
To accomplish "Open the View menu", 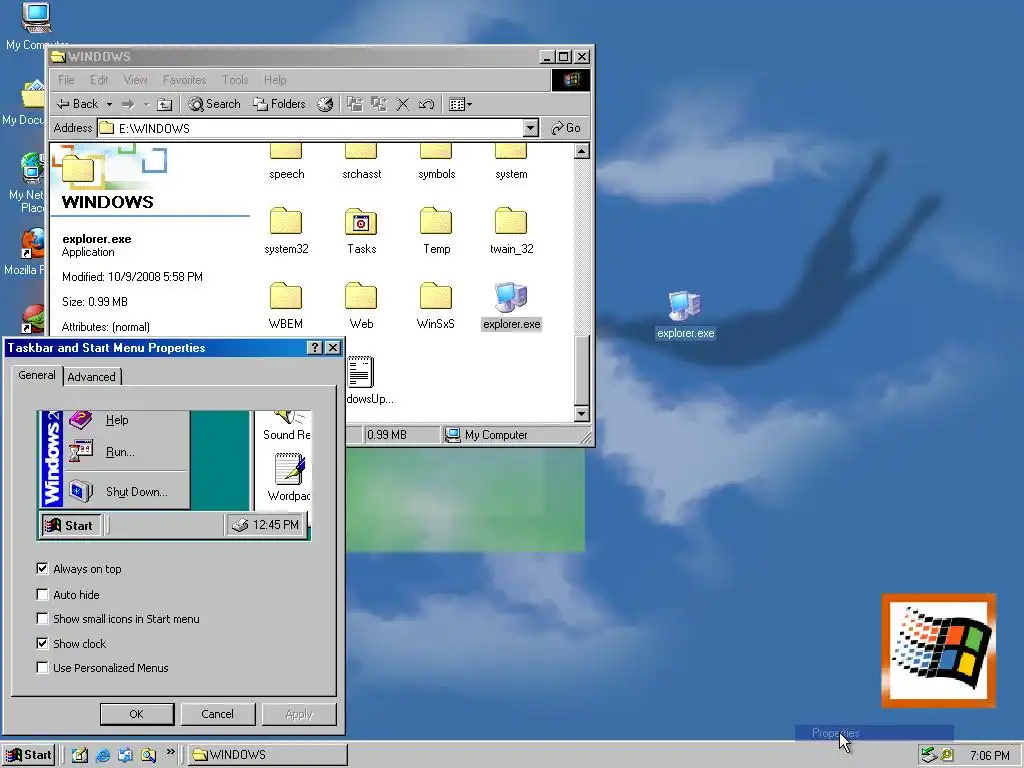I will [x=135, y=80].
